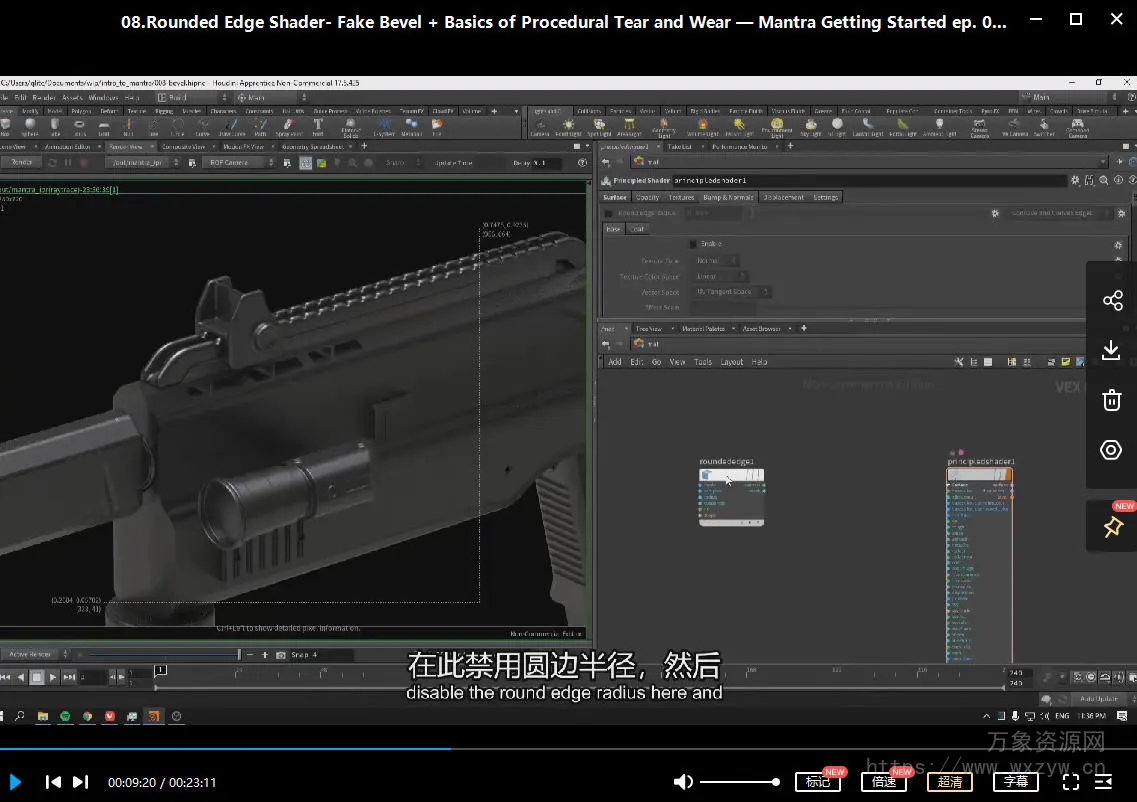Enter fullscreen mode
Viewport: 1137px width, 802px height.
pyautogui.click(x=1070, y=782)
